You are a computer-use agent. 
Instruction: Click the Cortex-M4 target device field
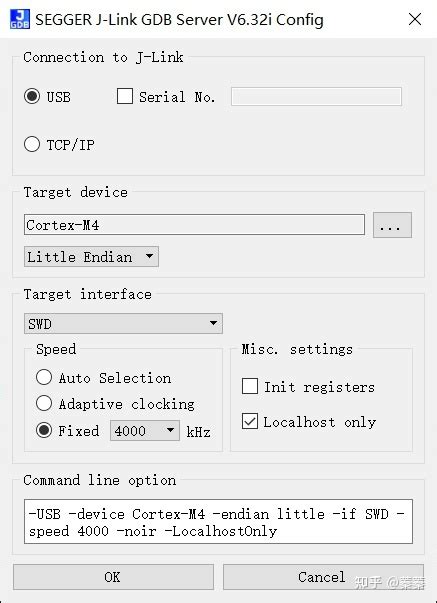coord(194,225)
